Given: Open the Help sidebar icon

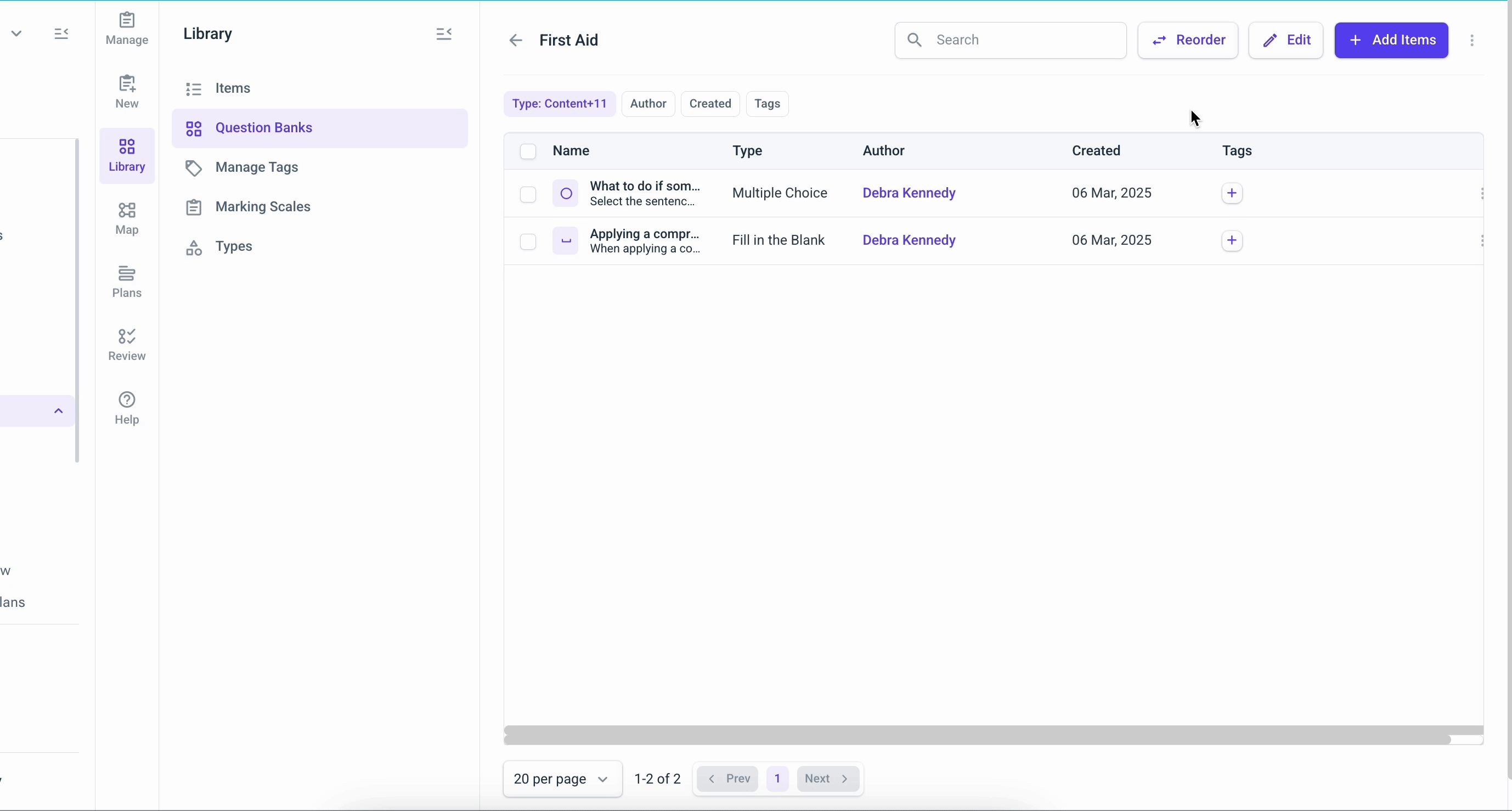Looking at the screenshot, I should pos(127,409).
